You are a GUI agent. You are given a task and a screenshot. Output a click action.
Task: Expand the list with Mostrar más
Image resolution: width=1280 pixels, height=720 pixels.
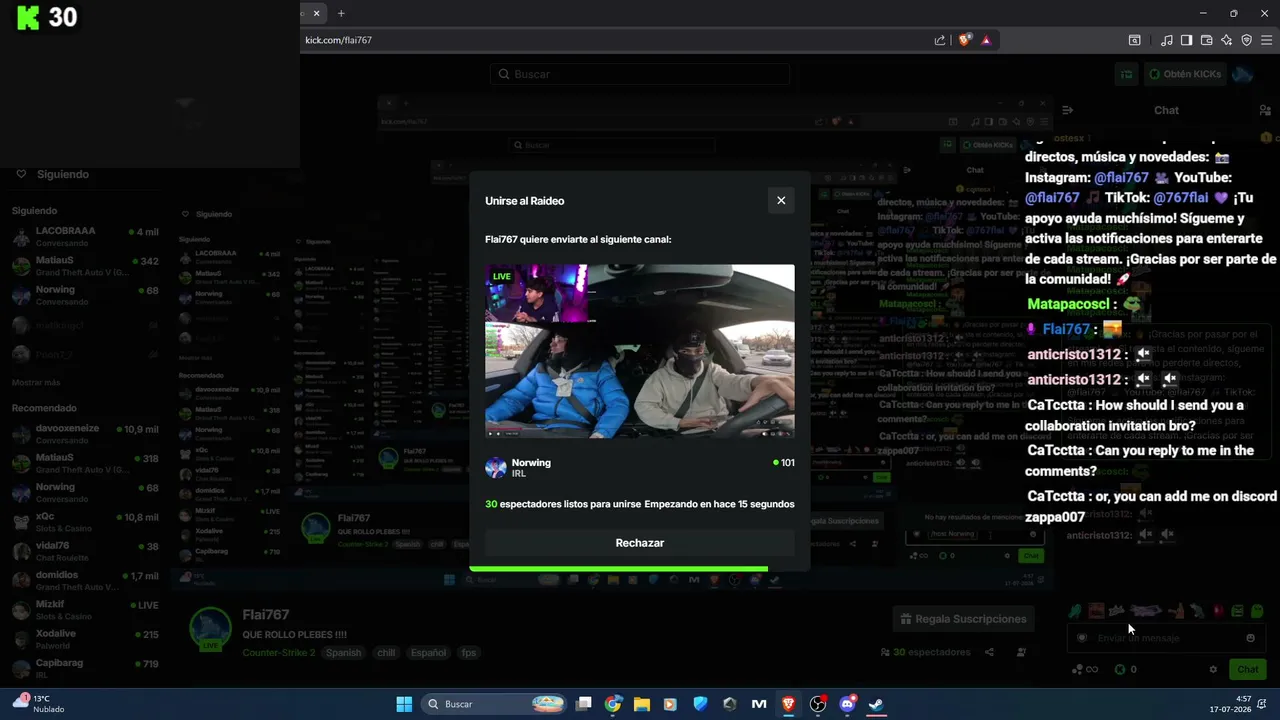(36, 383)
